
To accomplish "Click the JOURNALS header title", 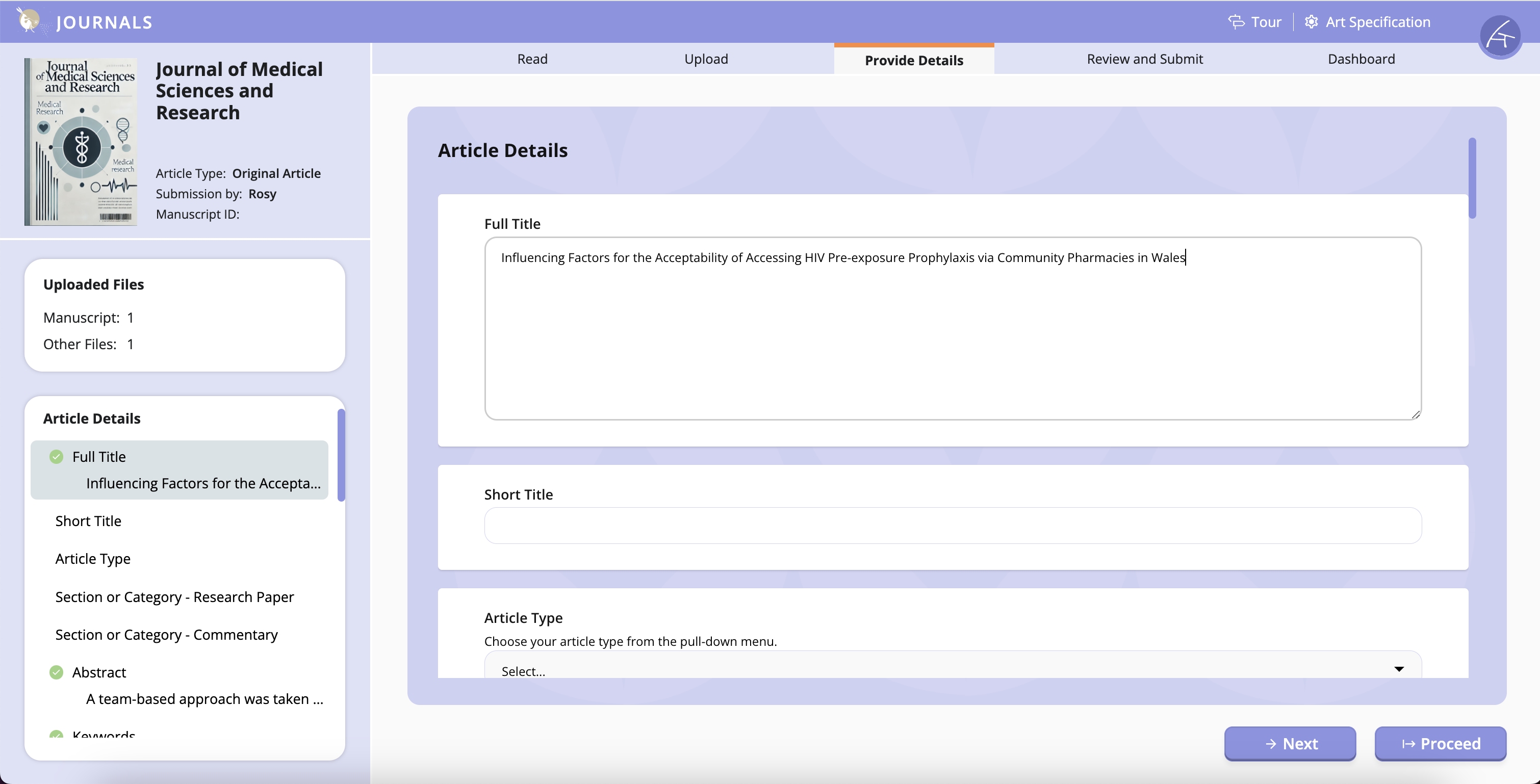I will pyautogui.click(x=105, y=22).
